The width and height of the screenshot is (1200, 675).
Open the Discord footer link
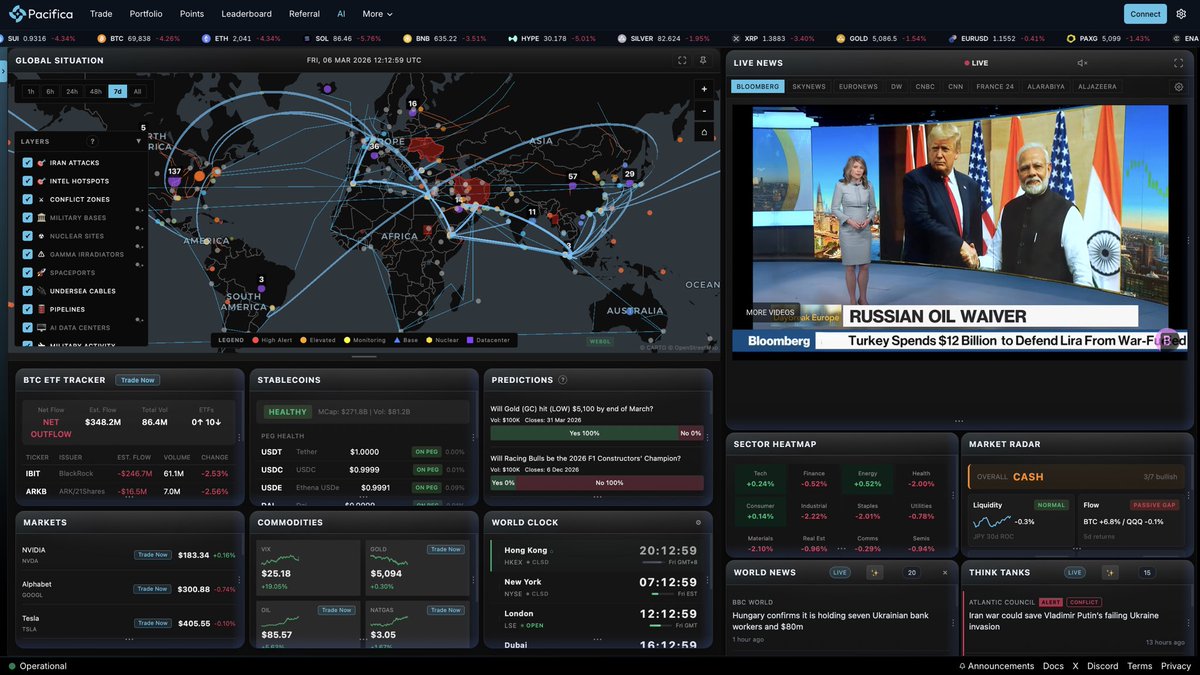[1102, 666]
